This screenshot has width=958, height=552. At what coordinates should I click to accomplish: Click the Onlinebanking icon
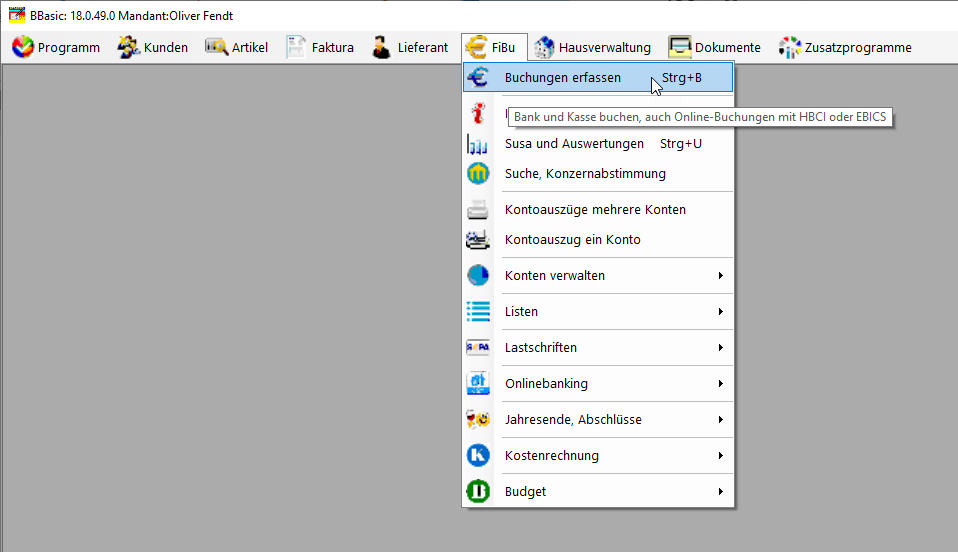click(478, 383)
